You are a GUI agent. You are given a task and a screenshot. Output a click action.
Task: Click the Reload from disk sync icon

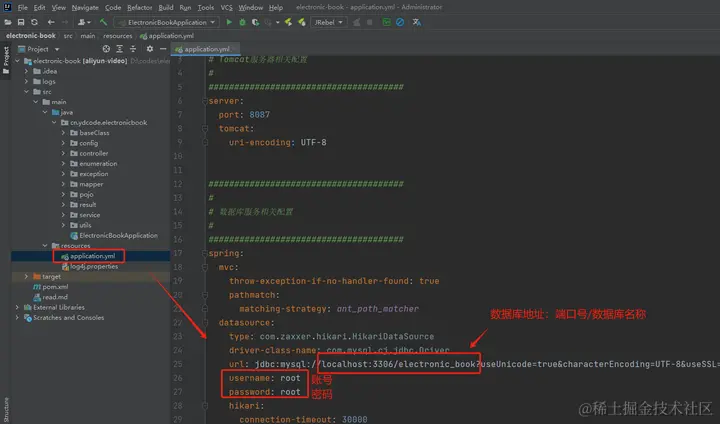click(x=34, y=22)
